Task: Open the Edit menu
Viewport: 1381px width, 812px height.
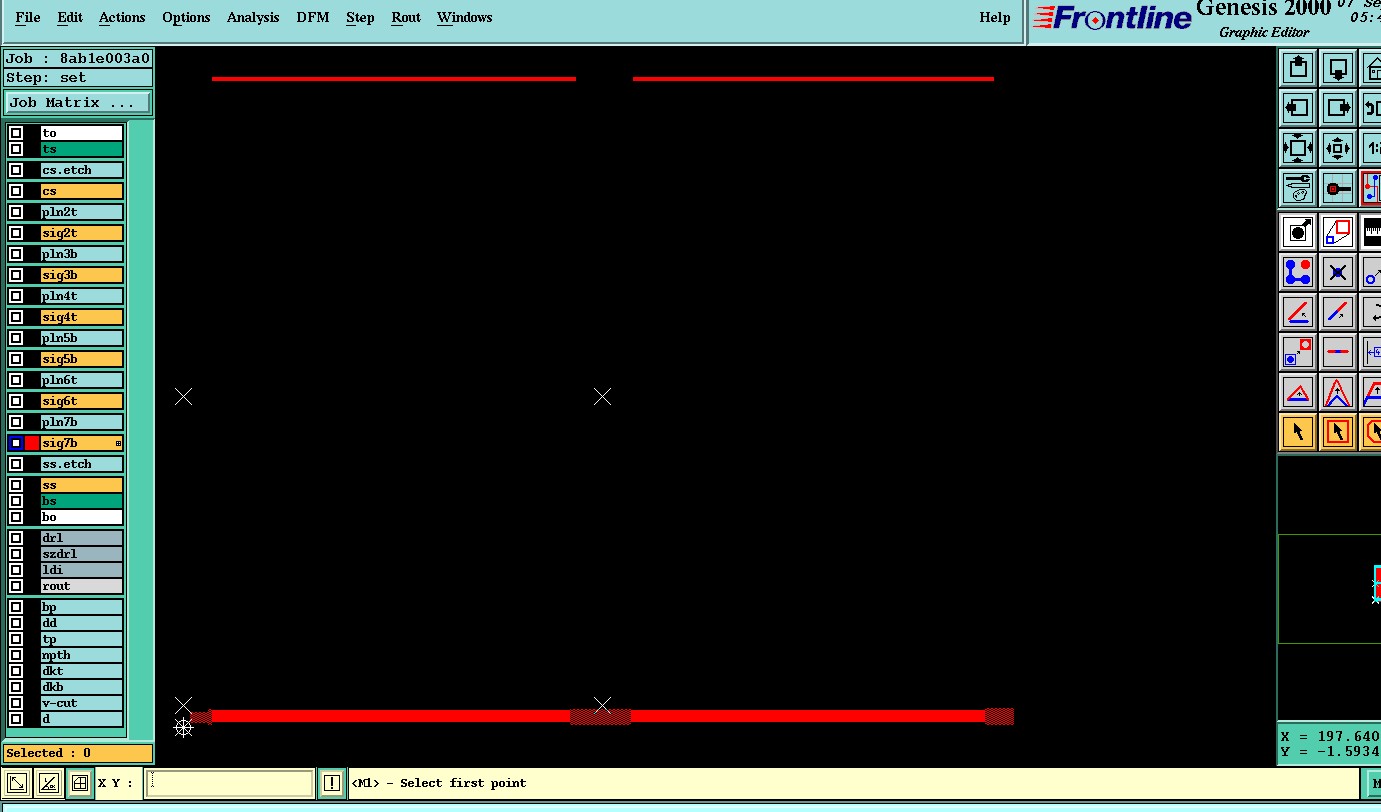Action: click(x=70, y=17)
